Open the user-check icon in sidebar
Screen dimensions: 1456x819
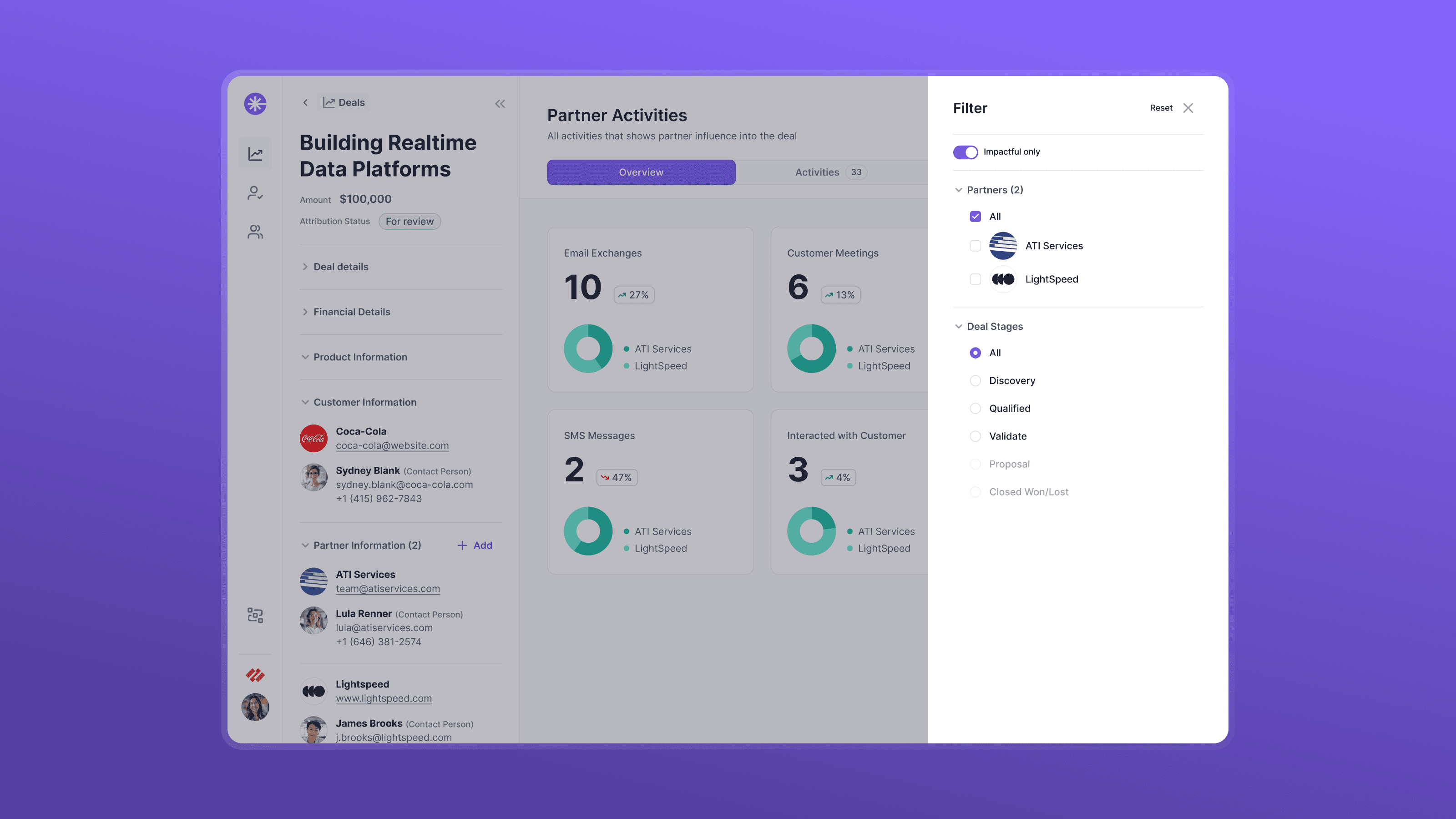(255, 193)
